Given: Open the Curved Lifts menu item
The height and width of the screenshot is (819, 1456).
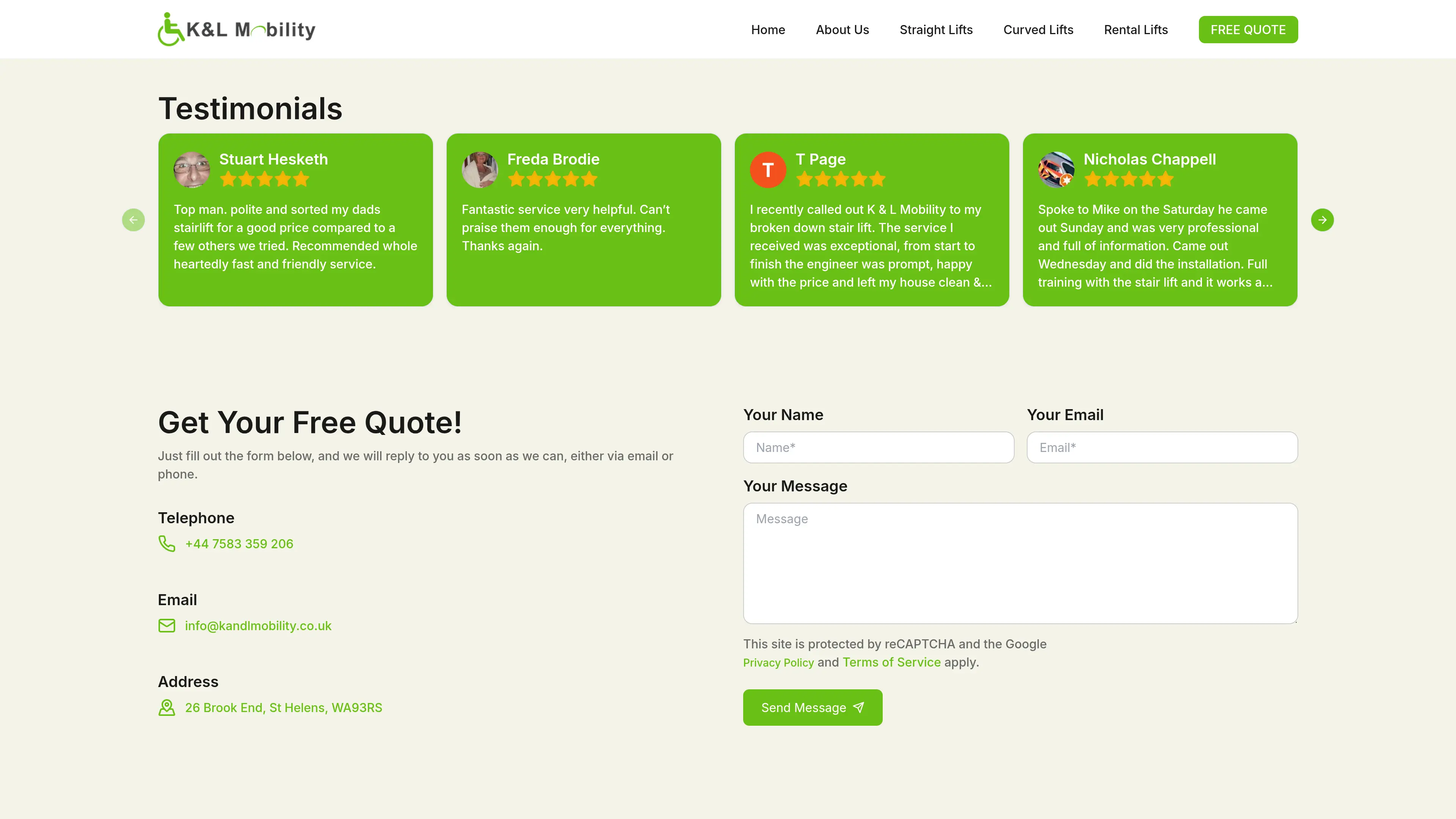Looking at the screenshot, I should click(1038, 30).
